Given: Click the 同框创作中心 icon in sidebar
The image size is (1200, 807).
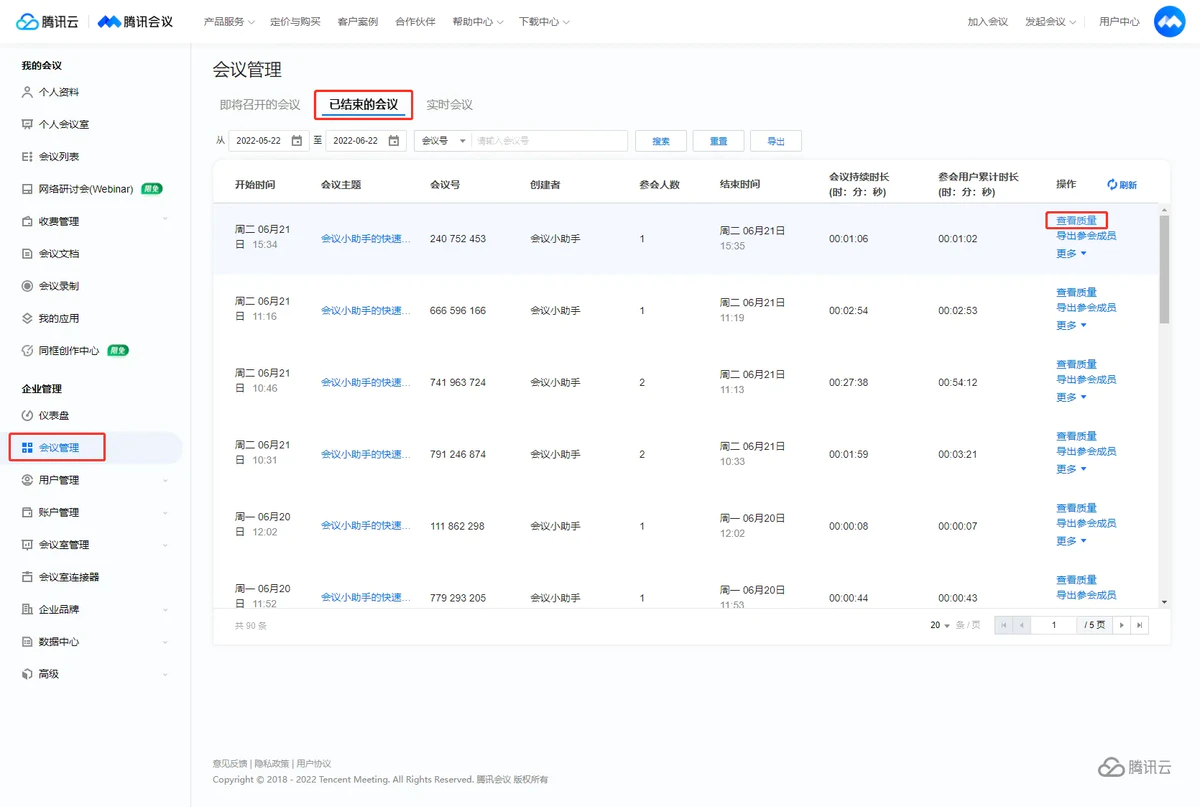Looking at the screenshot, I should (x=27, y=351).
